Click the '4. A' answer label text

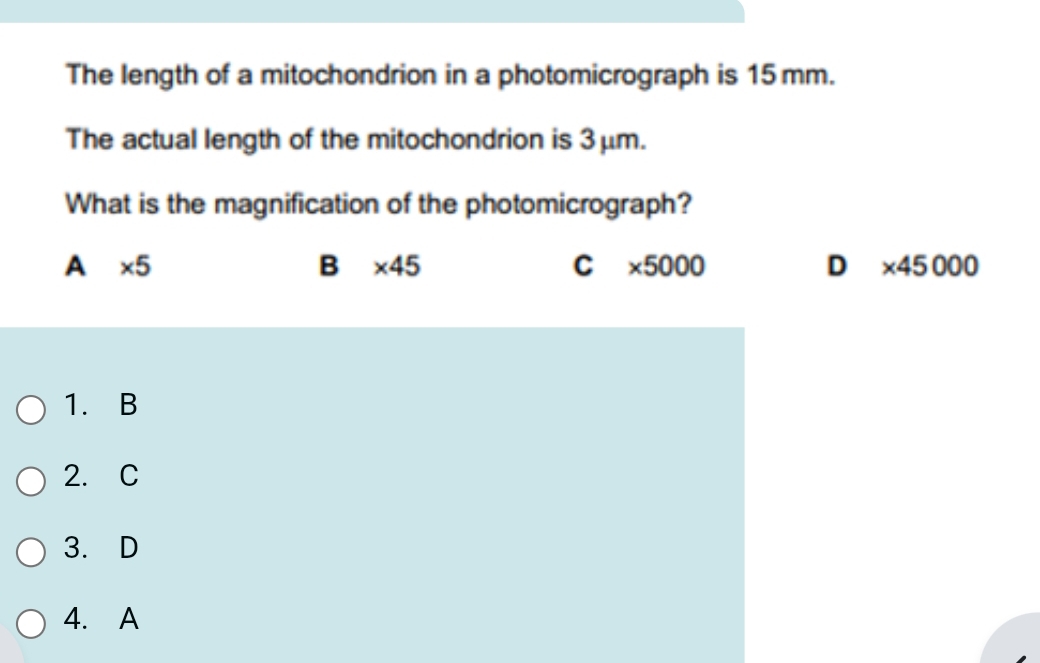(98, 621)
